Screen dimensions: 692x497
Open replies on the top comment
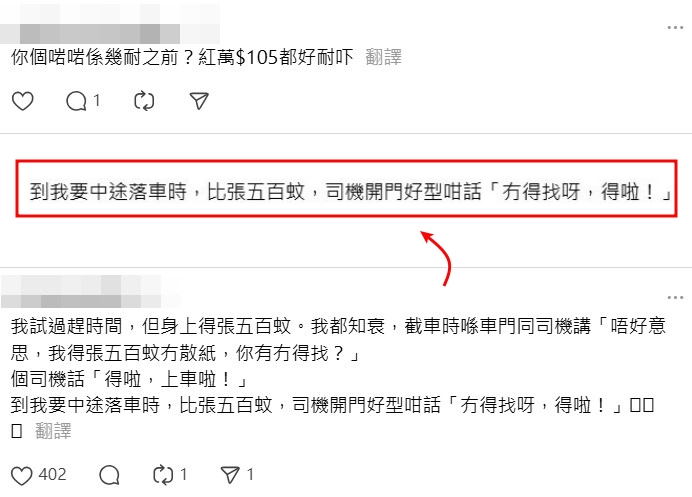click(x=76, y=101)
